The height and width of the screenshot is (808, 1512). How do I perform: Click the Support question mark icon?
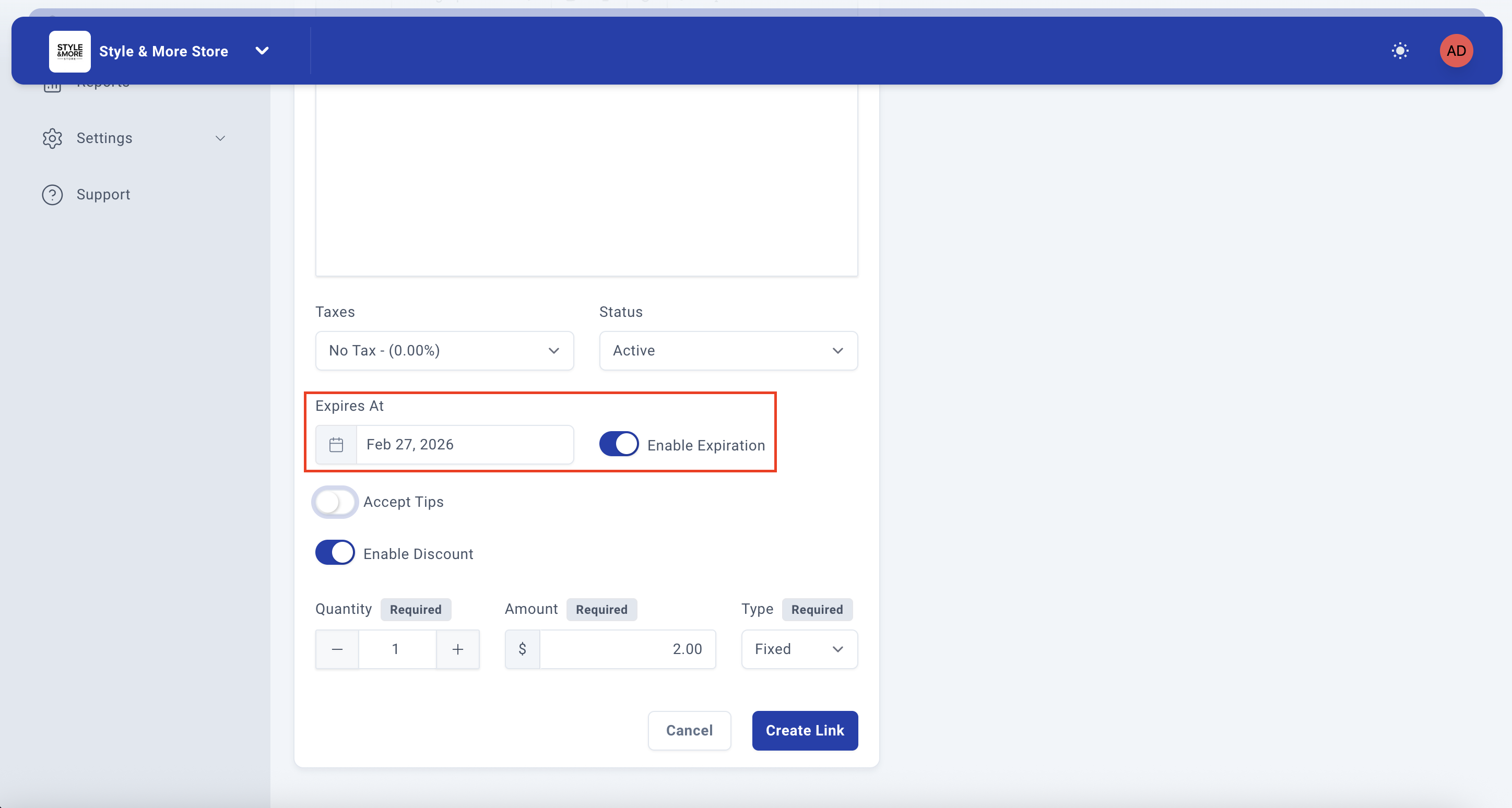52,195
